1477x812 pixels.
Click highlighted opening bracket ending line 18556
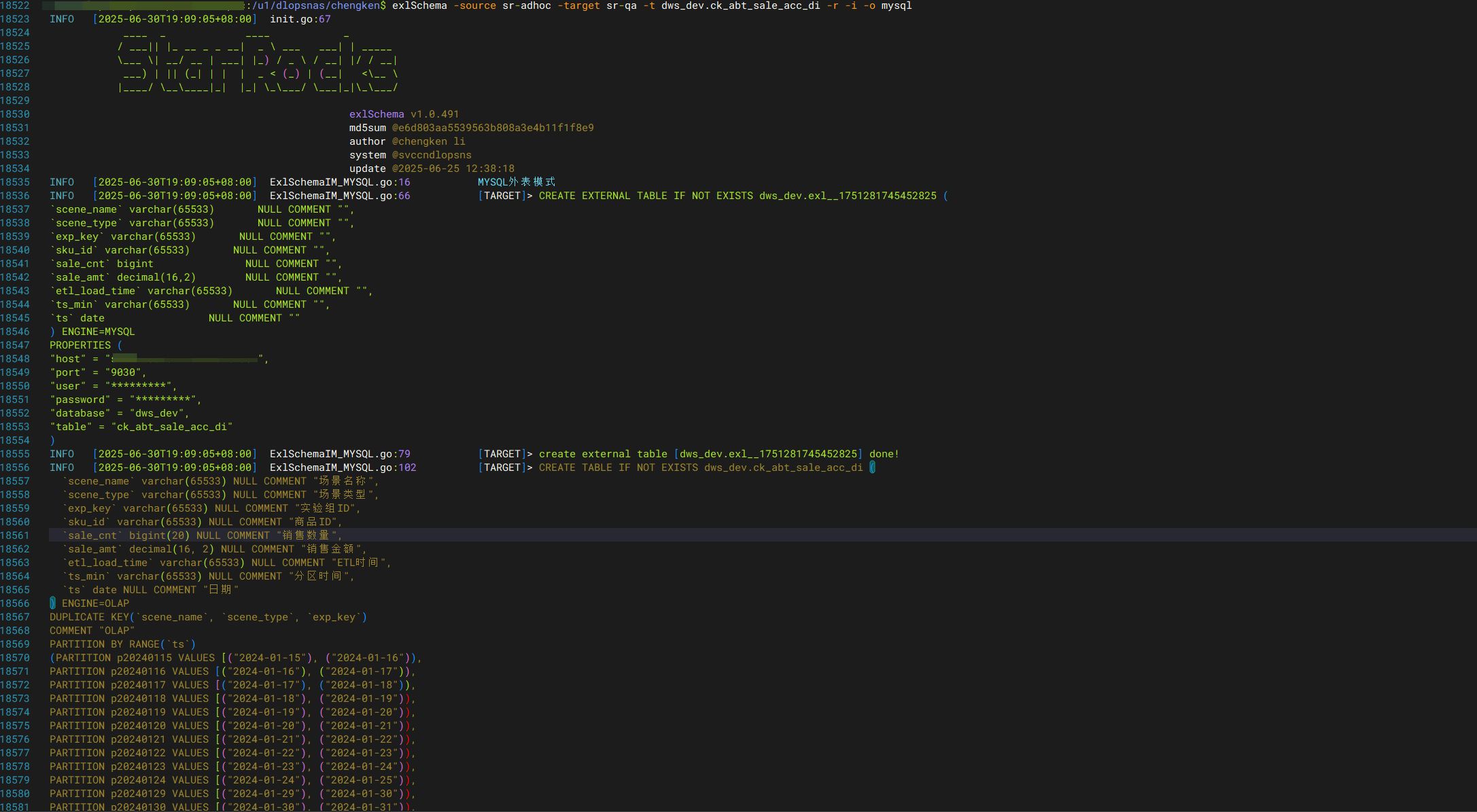872,467
